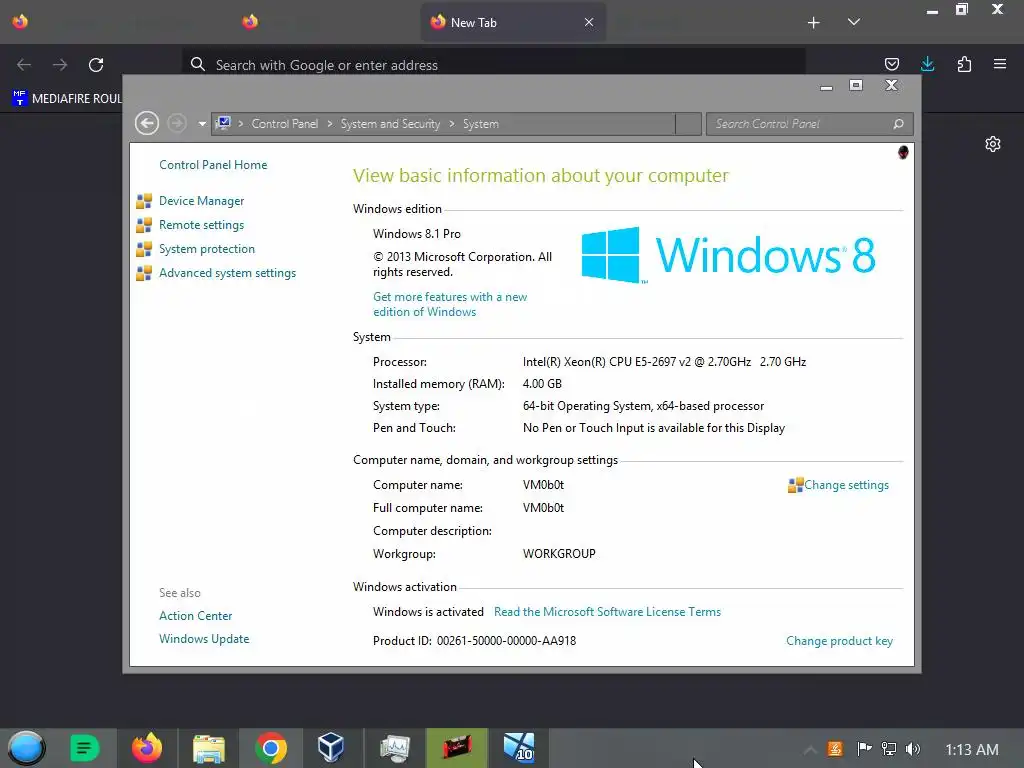Open Remote settings link

201,225
